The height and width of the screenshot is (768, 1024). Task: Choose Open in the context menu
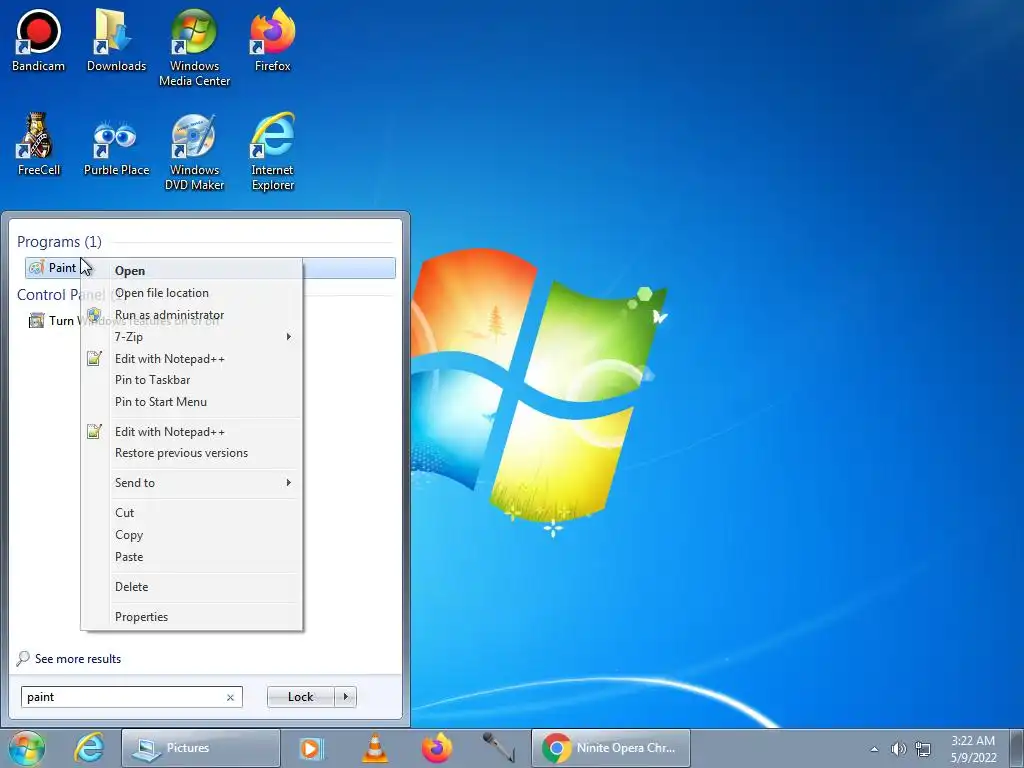pos(192,270)
